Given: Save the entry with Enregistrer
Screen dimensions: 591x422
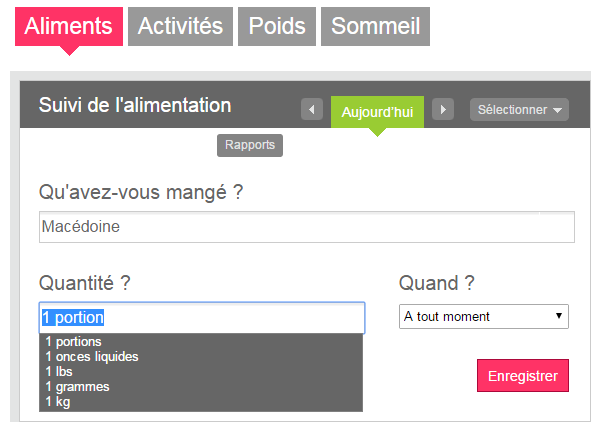Looking at the screenshot, I should click(x=523, y=376).
